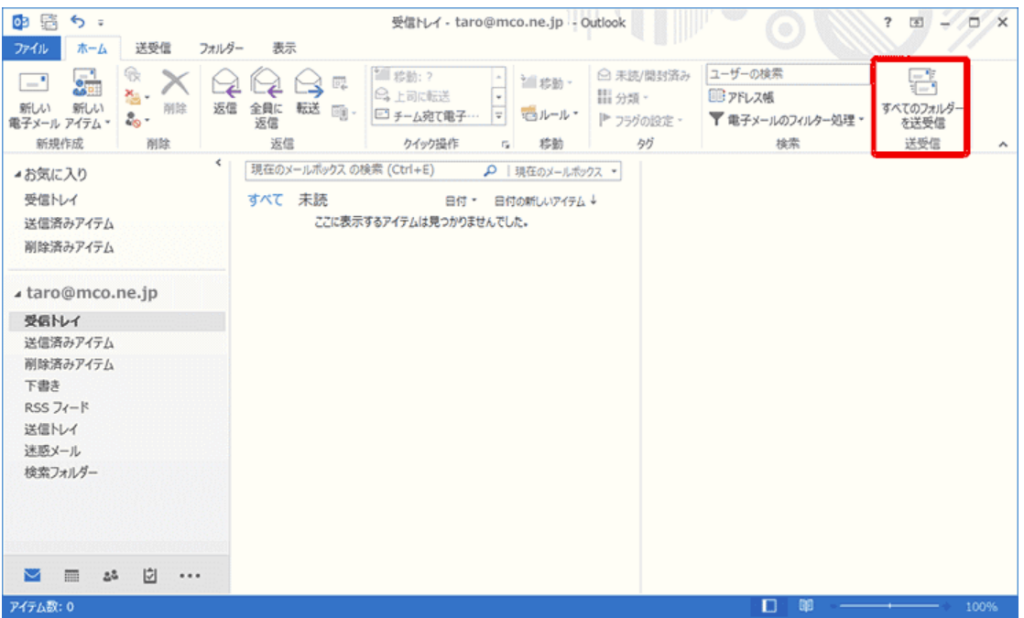Collapse the お気に入り favorites section
This screenshot has width=1024, height=618.
pos(18,174)
